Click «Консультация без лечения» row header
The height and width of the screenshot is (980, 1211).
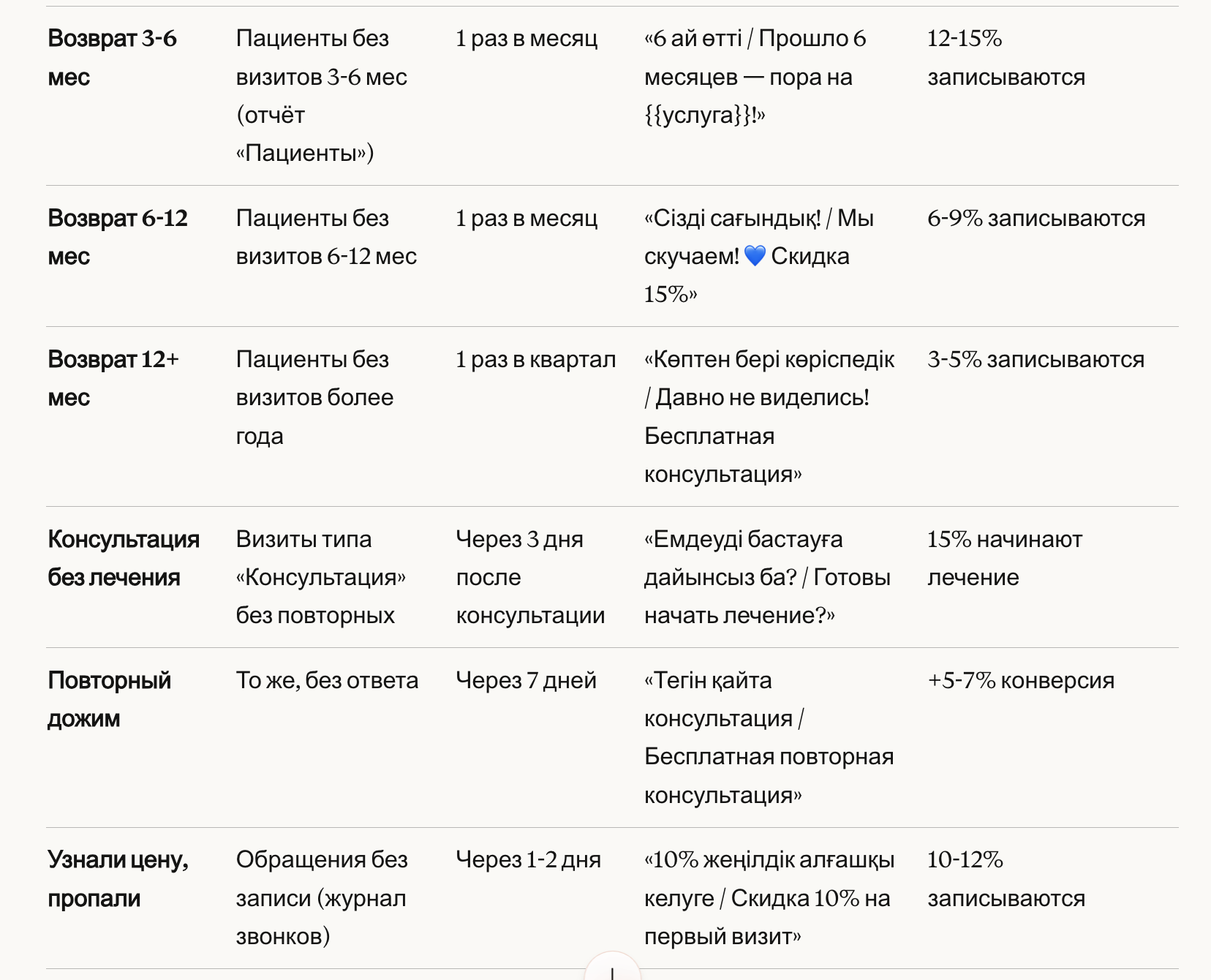123,558
